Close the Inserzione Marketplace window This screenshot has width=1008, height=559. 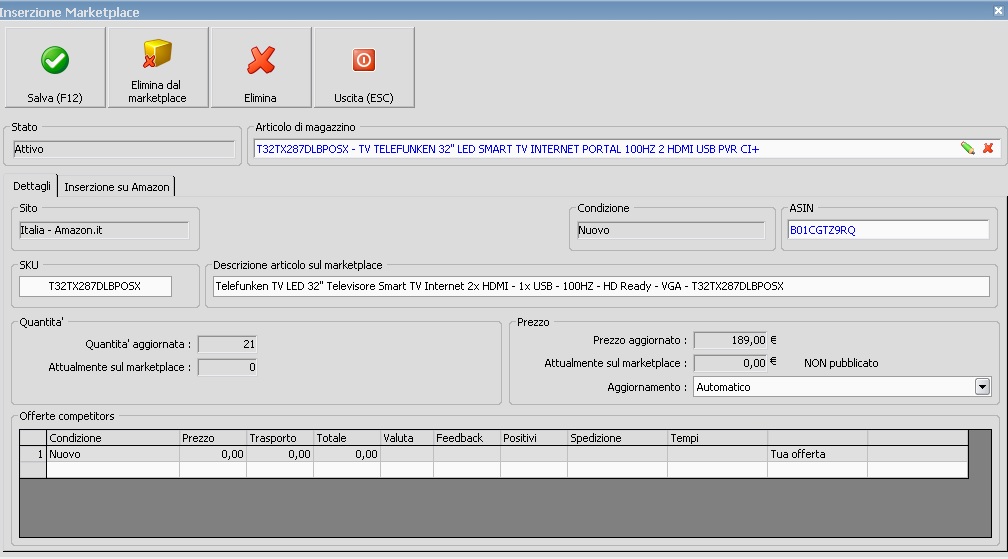click(999, 11)
